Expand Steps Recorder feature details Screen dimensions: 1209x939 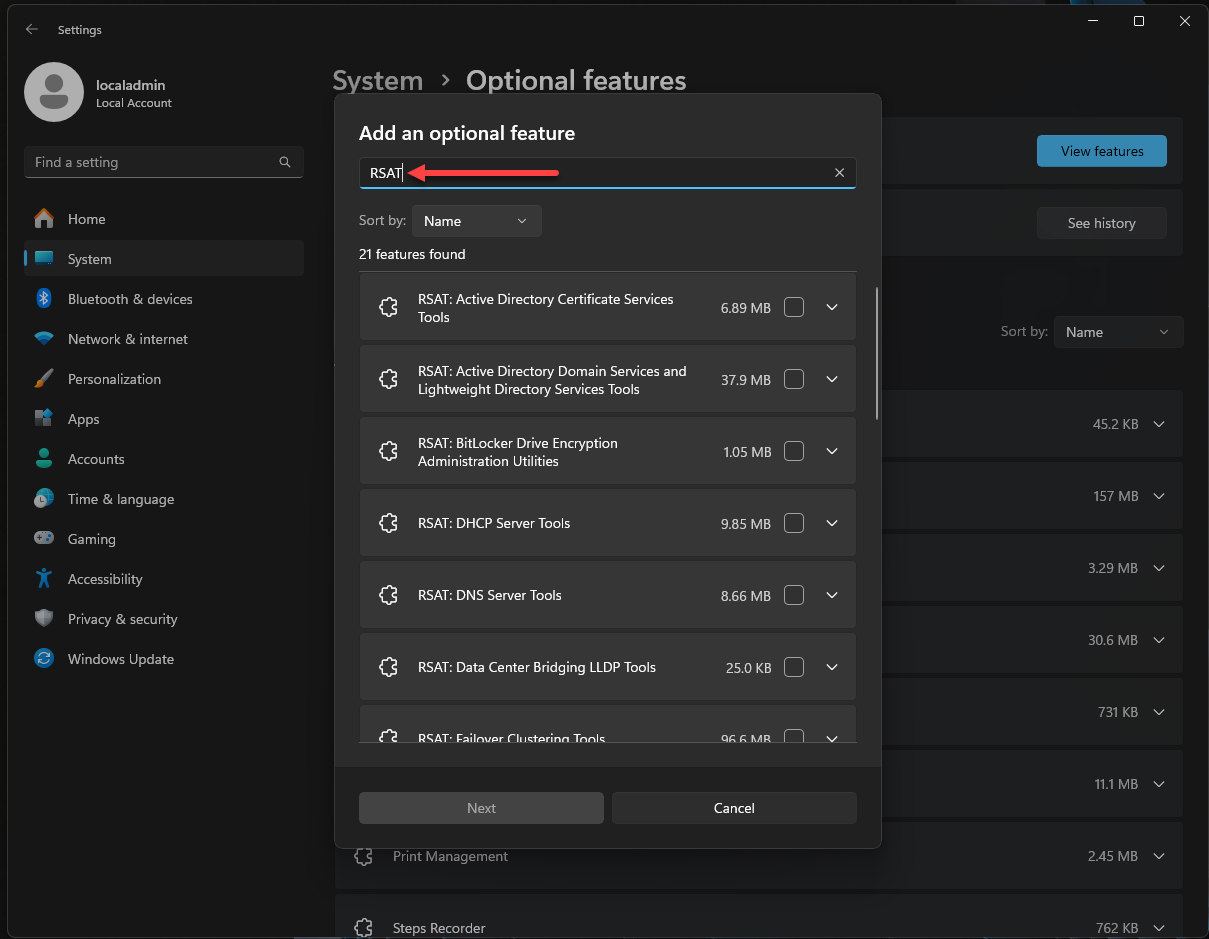(1159, 928)
